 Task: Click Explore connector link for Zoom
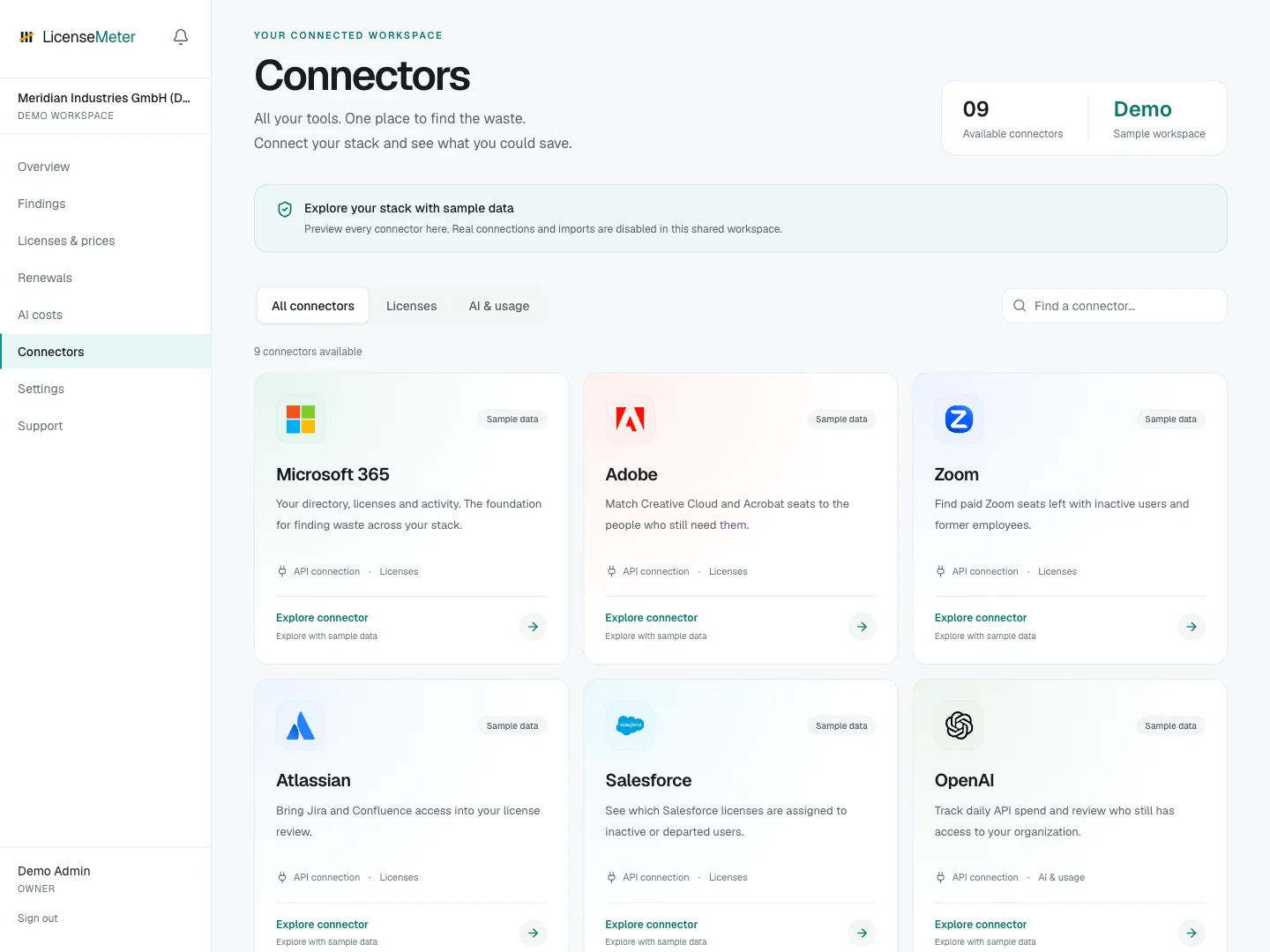click(981, 618)
